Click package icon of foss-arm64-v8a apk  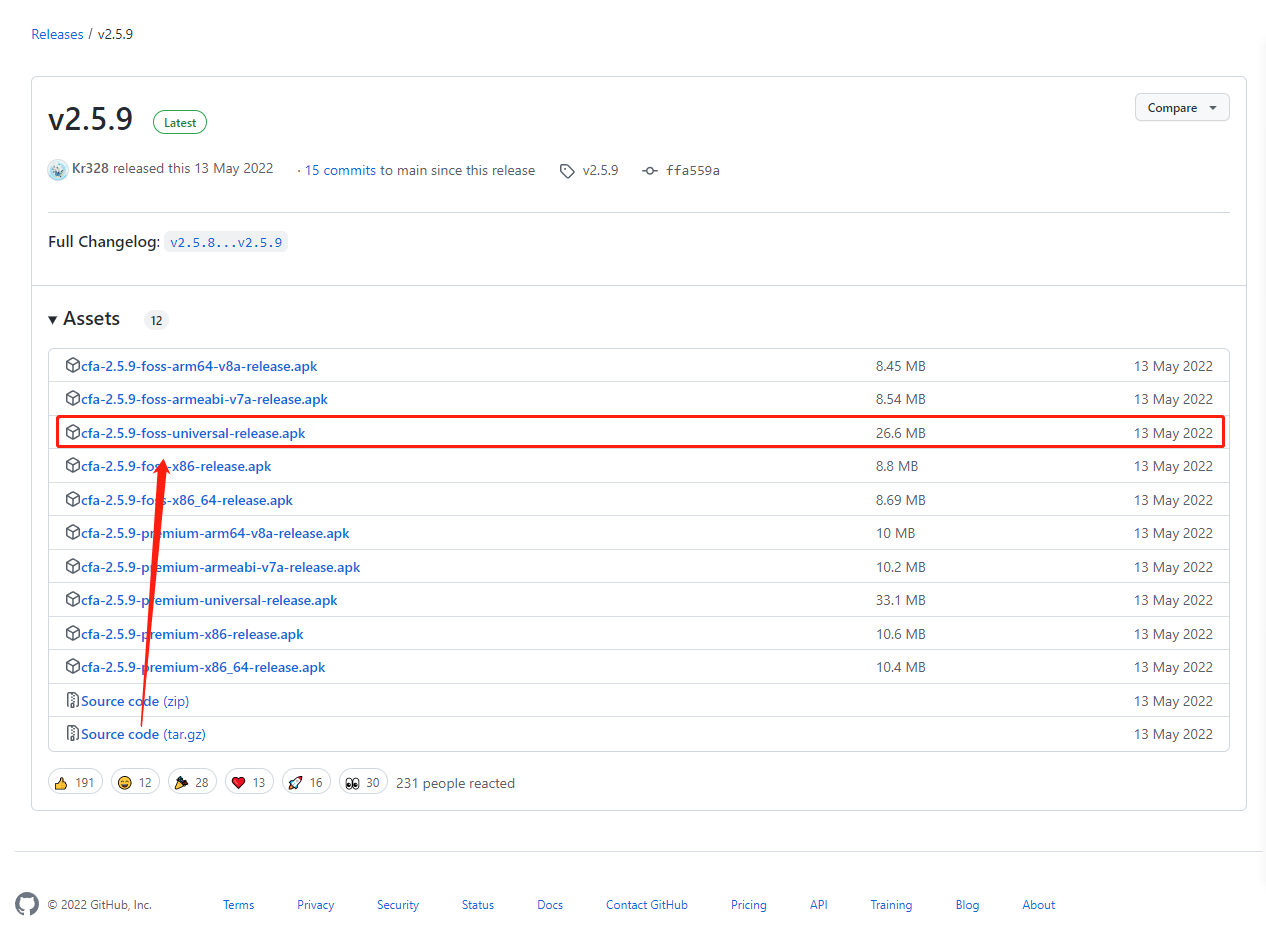[x=73, y=366]
